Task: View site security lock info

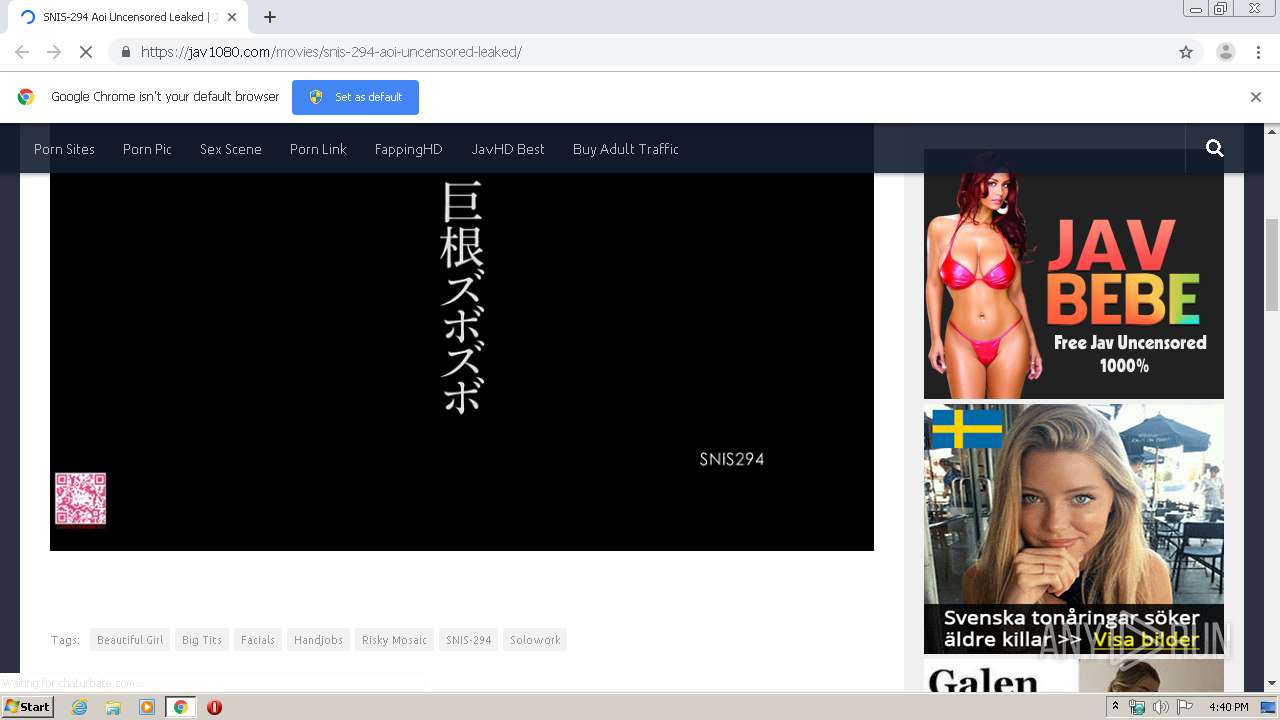Action: (x=125, y=52)
